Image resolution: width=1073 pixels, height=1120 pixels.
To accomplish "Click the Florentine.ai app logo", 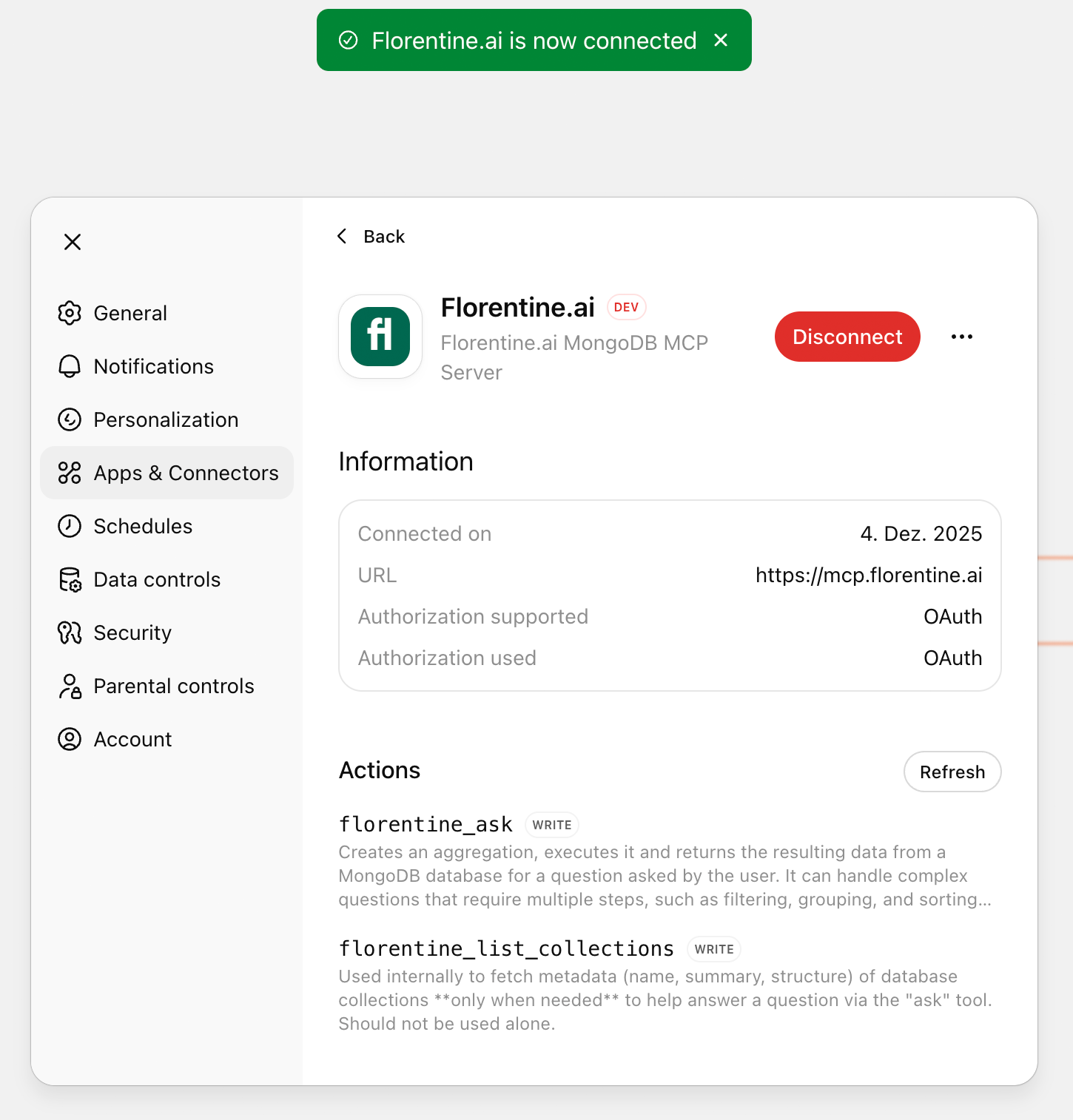I will [x=380, y=337].
